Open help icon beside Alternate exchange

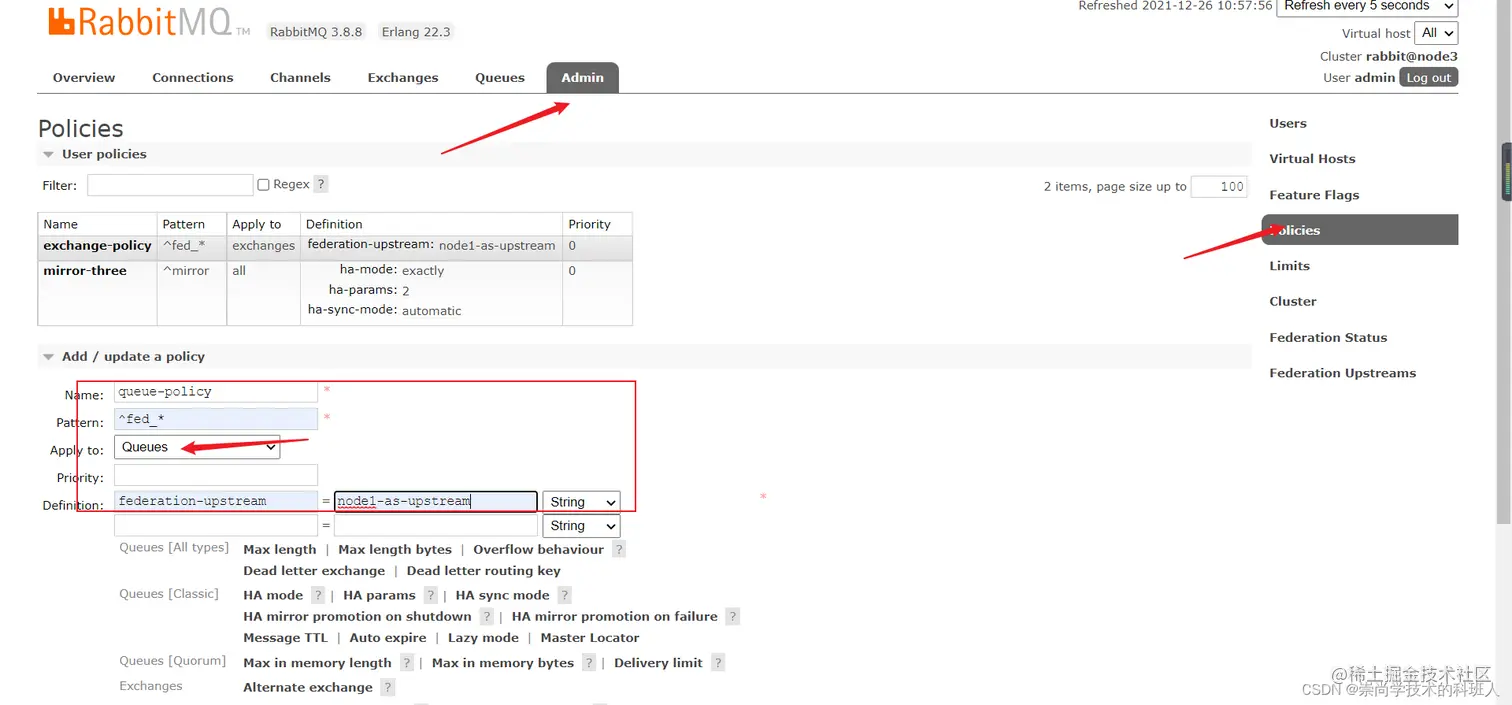(388, 687)
